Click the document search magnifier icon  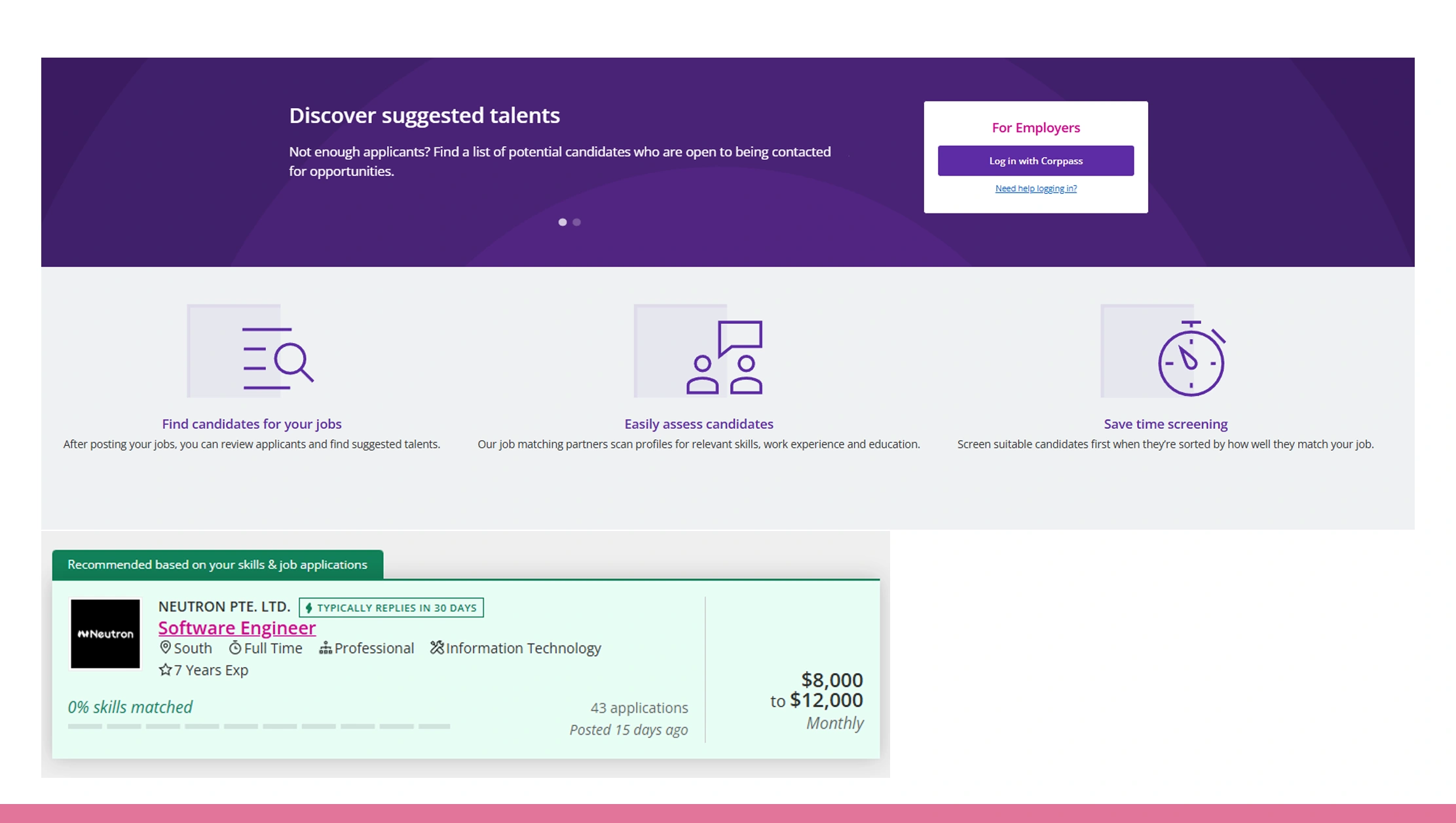click(276, 357)
